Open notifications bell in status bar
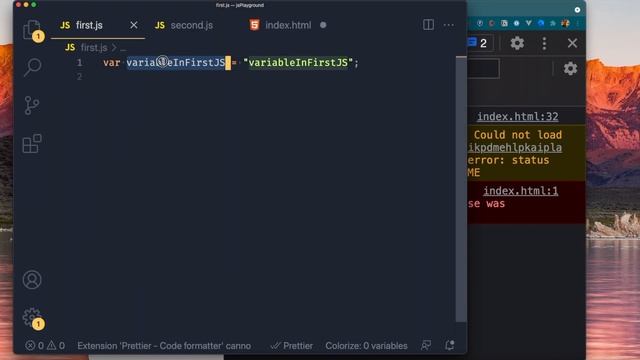 450,345
